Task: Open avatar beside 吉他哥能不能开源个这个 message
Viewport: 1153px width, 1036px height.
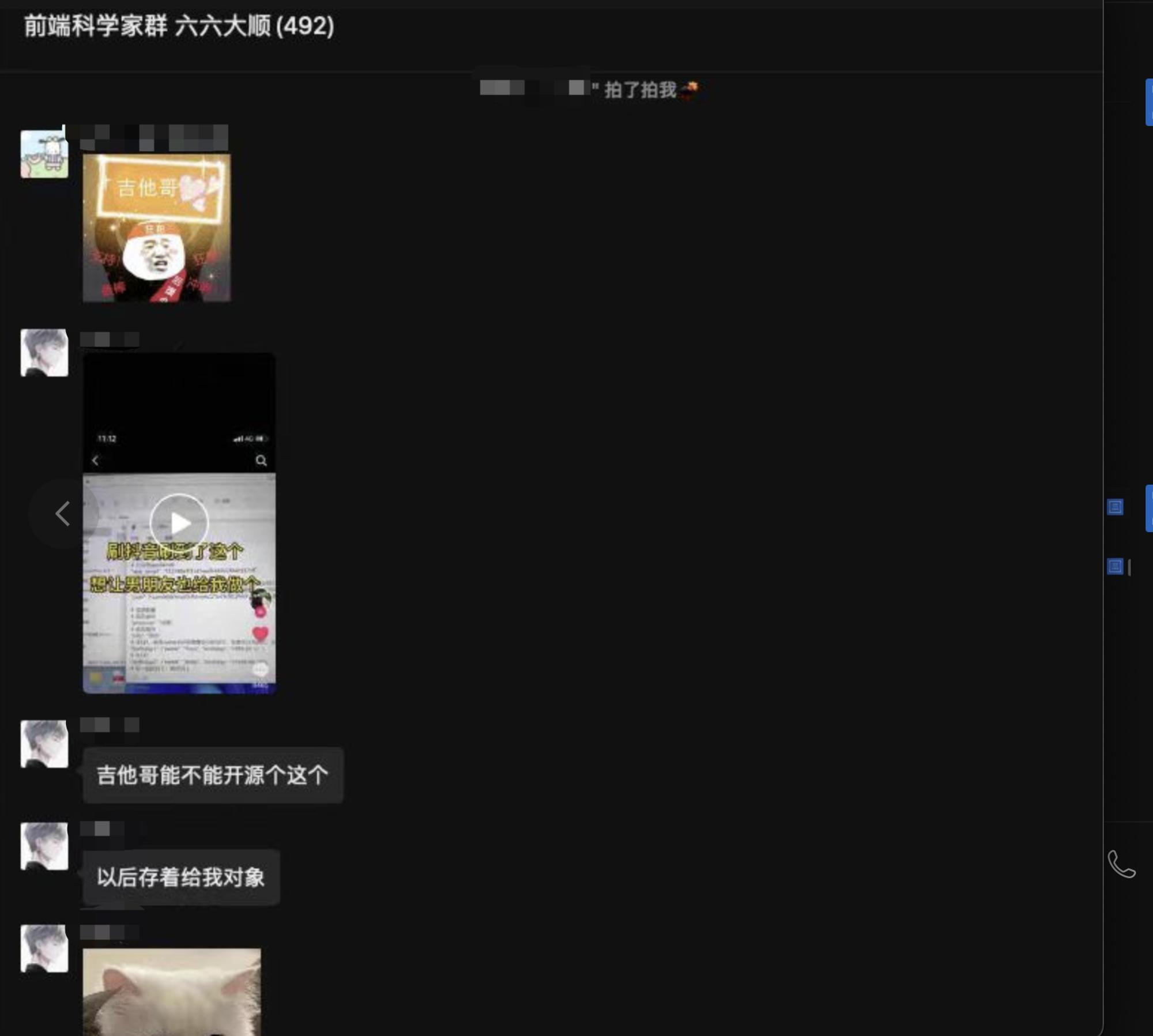Action: pyautogui.click(x=44, y=744)
